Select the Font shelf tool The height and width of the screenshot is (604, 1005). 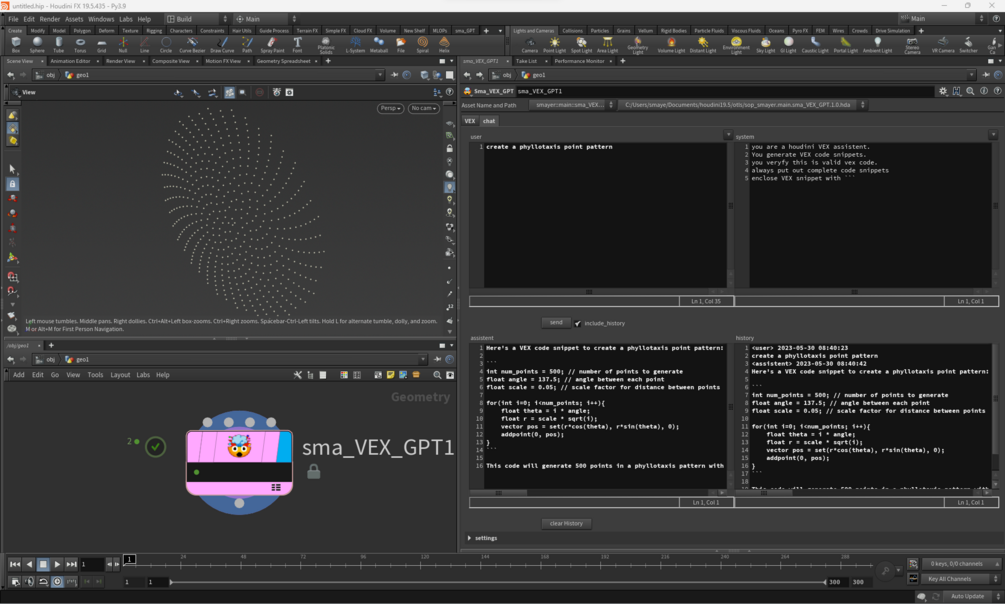[x=297, y=44]
